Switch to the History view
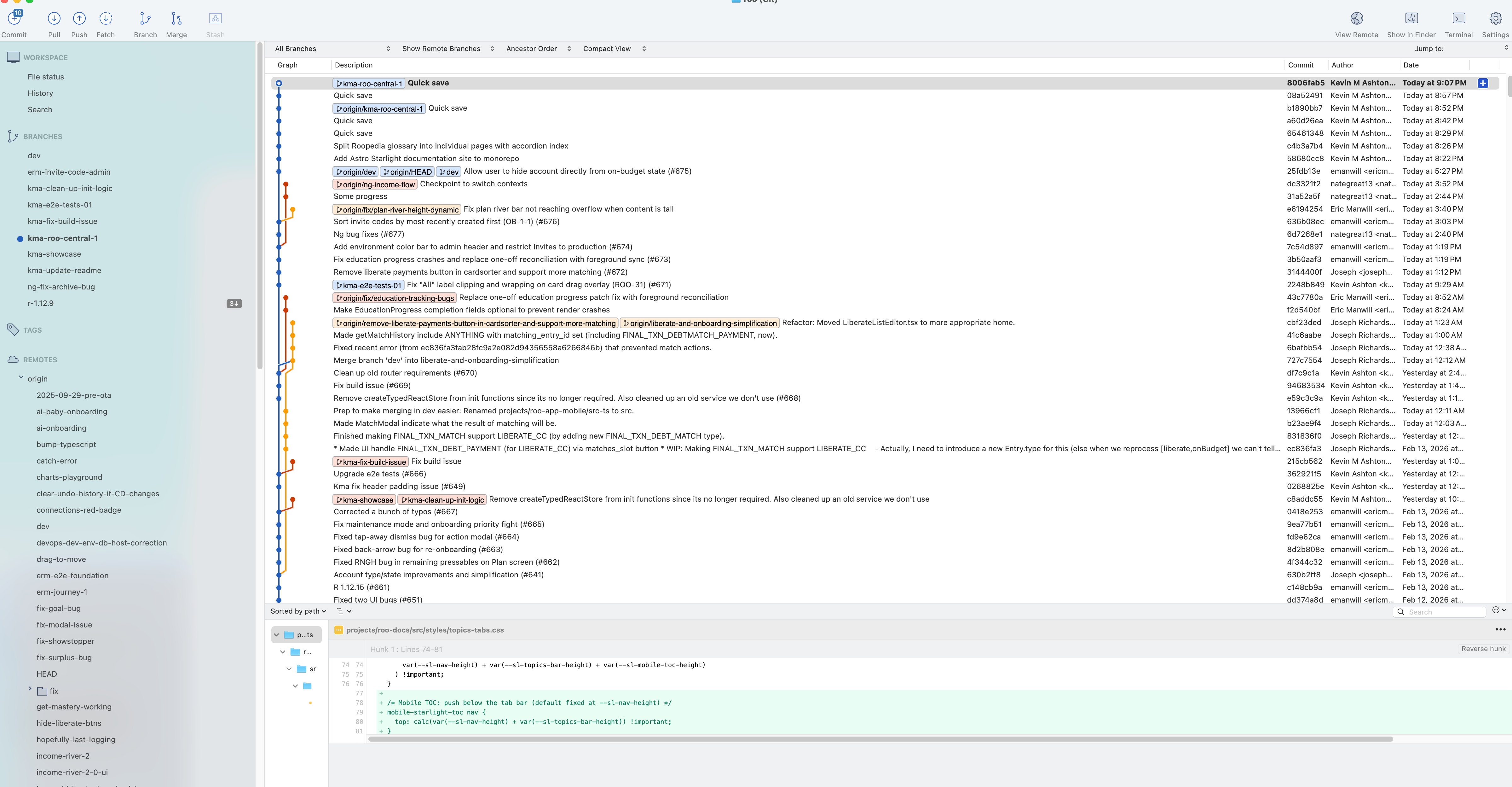Image resolution: width=1512 pixels, height=787 pixels. click(x=40, y=93)
